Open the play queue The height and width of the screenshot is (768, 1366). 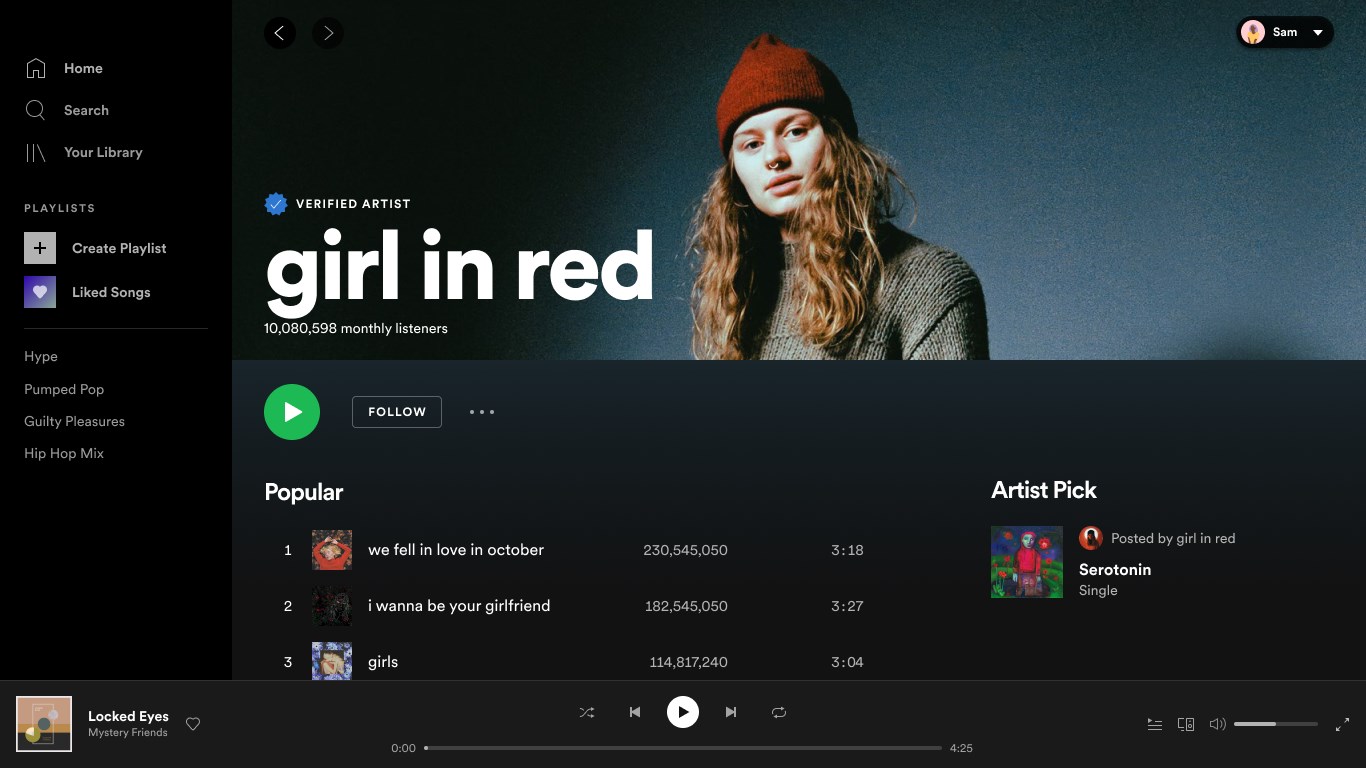(x=1154, y=724)
